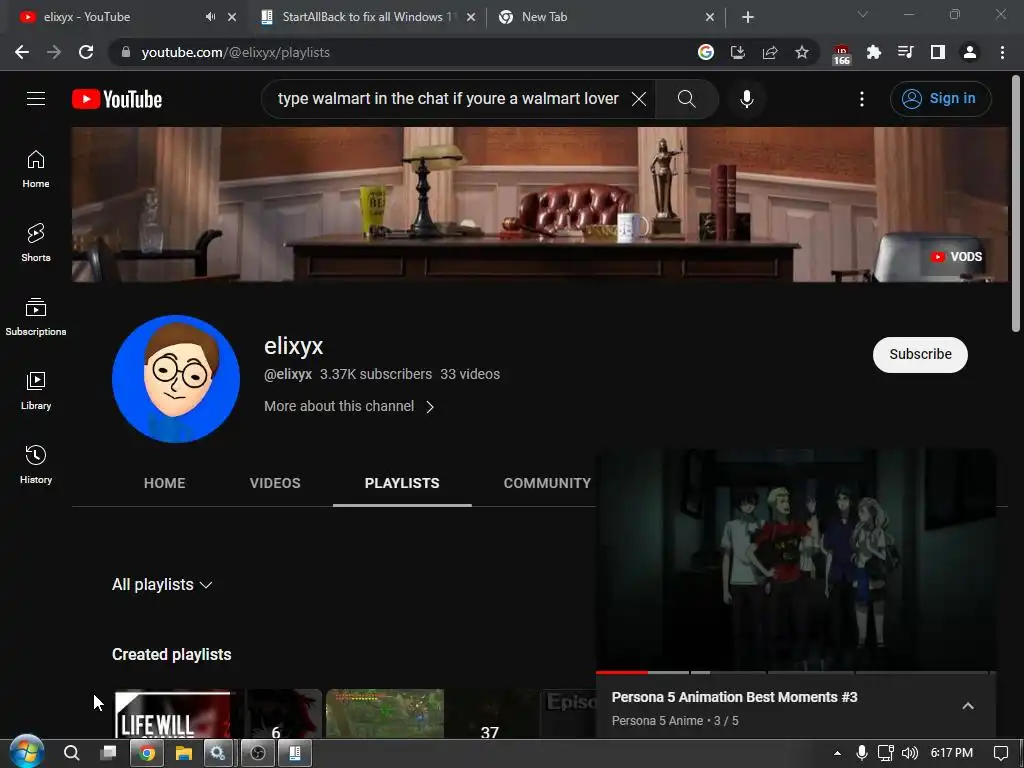Open File Explorer from taskbar
1024x768 pixels.
point(184,754)
